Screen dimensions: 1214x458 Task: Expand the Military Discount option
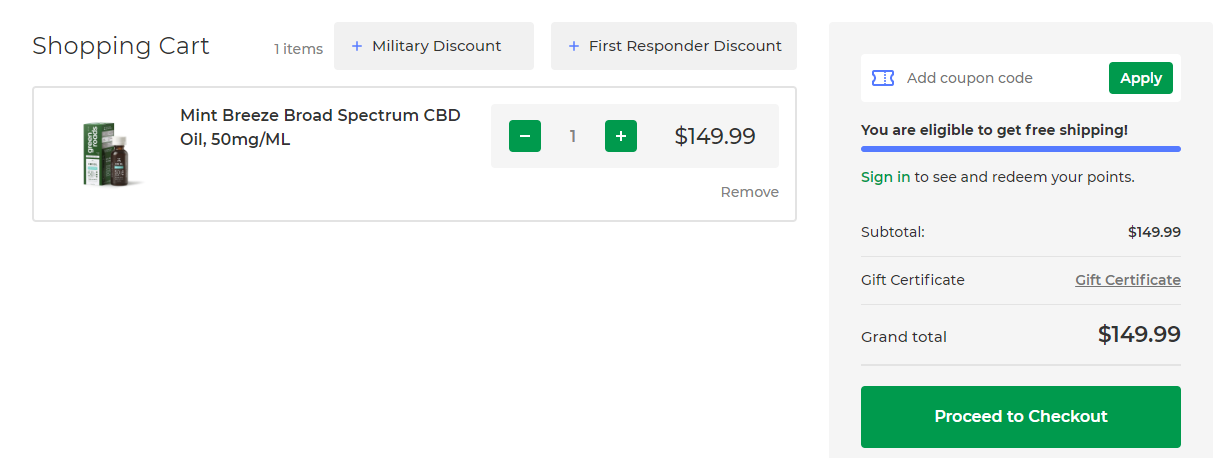pyautogui.click(x=434, y=46)
